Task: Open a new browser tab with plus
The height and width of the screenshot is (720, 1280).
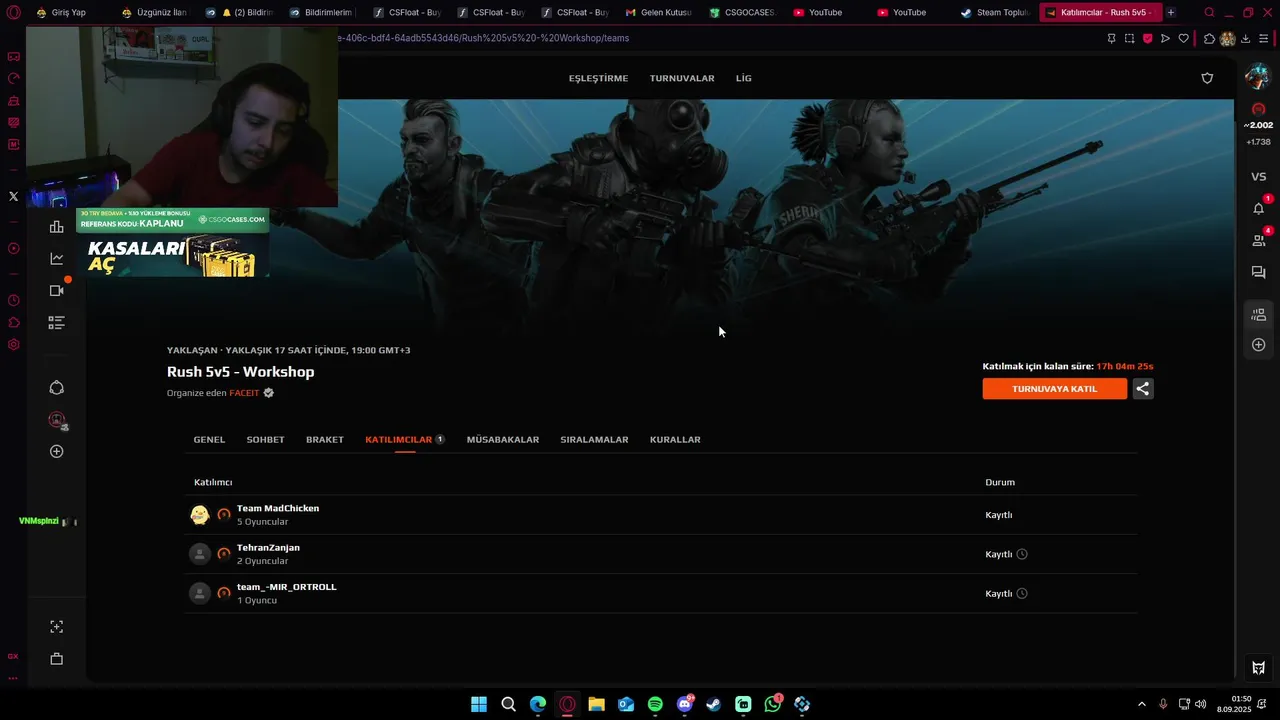Action: coord(1171,12)
